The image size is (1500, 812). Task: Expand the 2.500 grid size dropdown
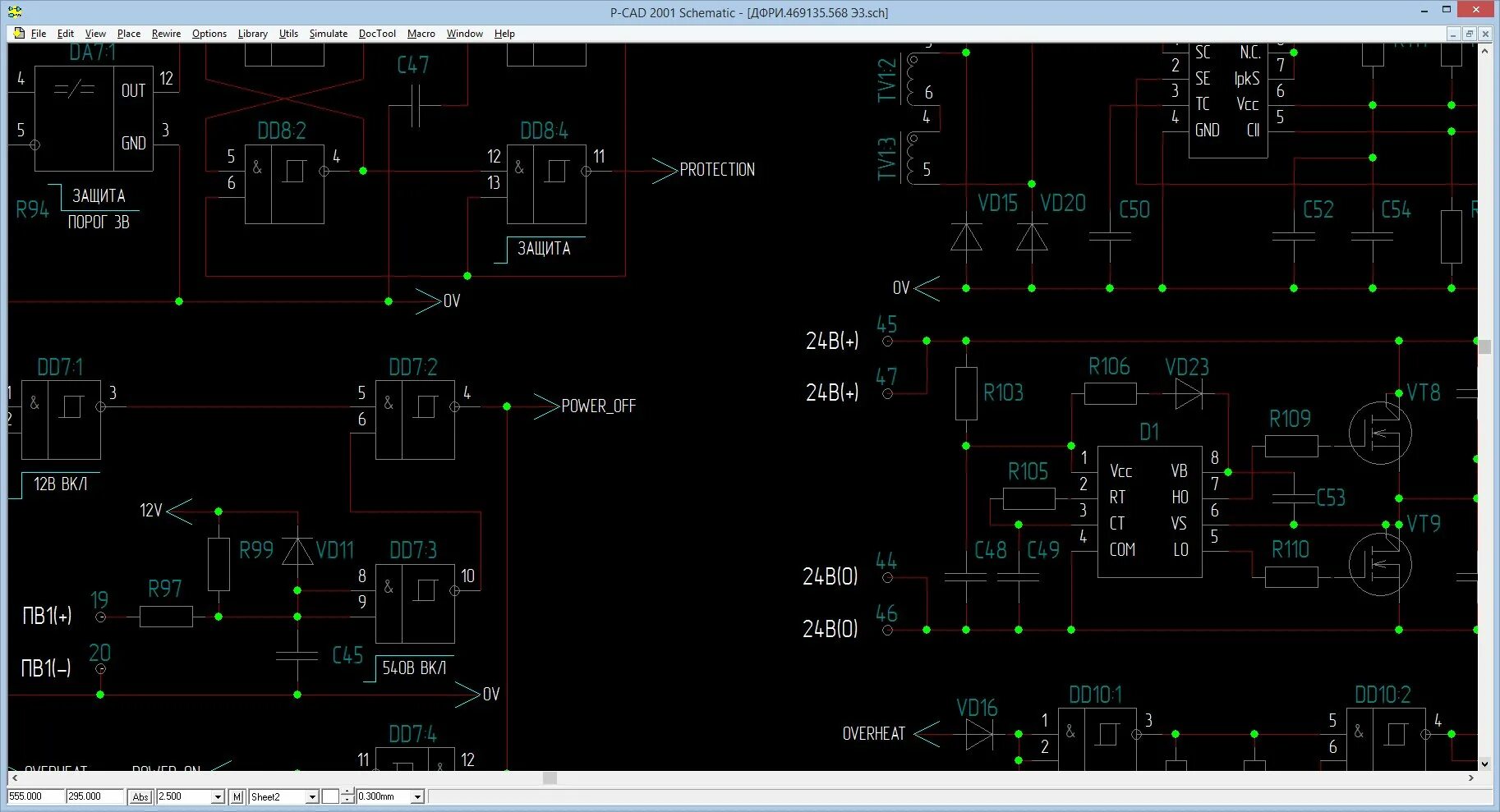pos(218,797)
